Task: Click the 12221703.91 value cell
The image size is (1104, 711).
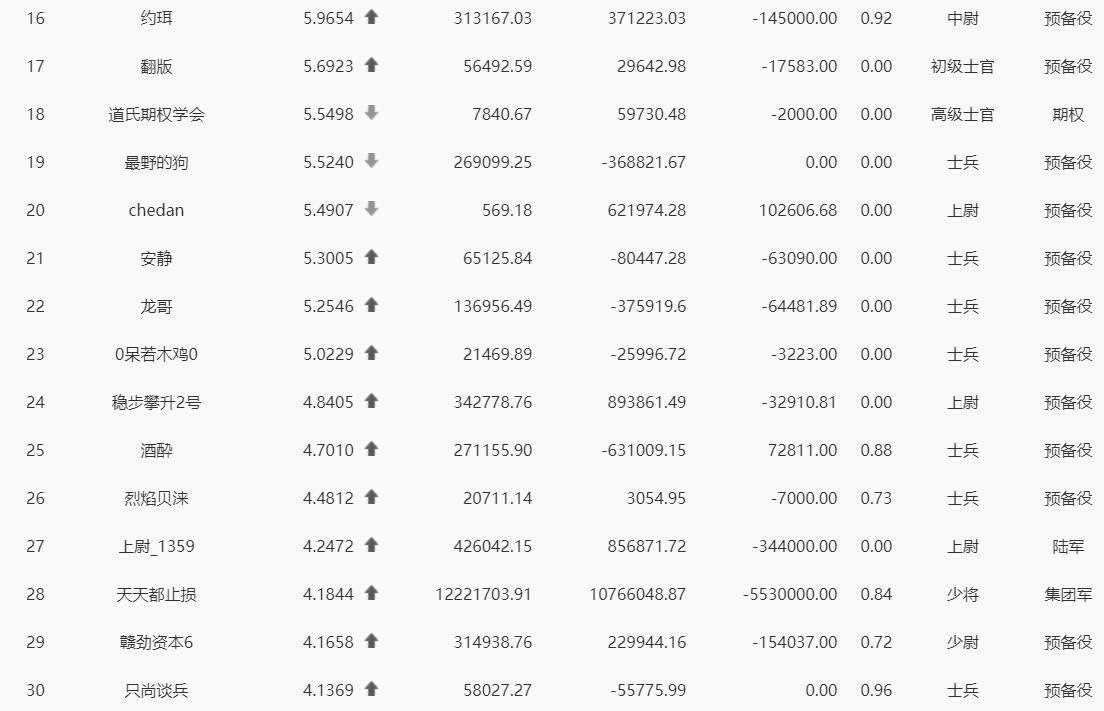Action: [483, 594]
